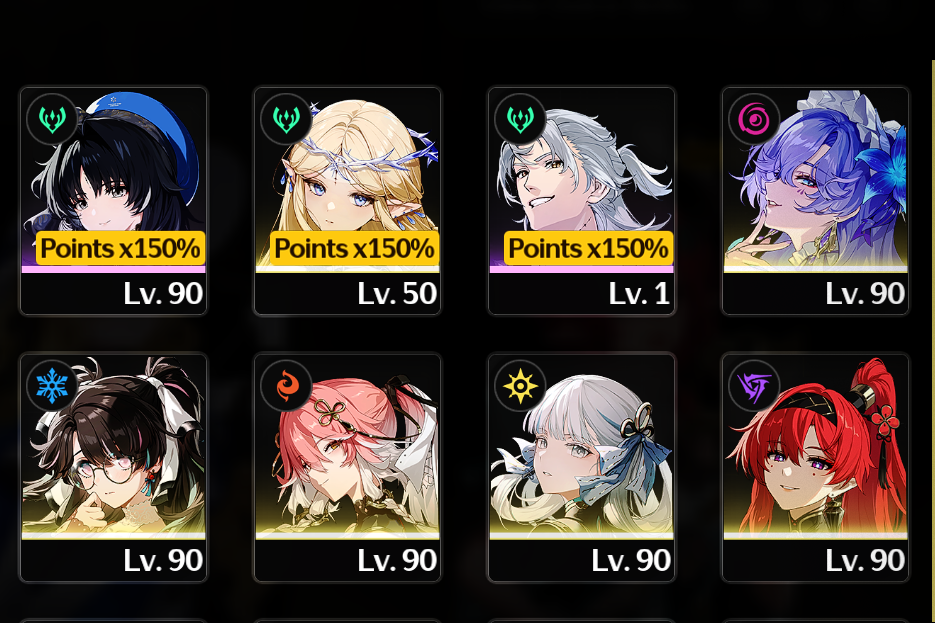Click the purple Electro element icon
935x623 pixels.
[754, 386]
